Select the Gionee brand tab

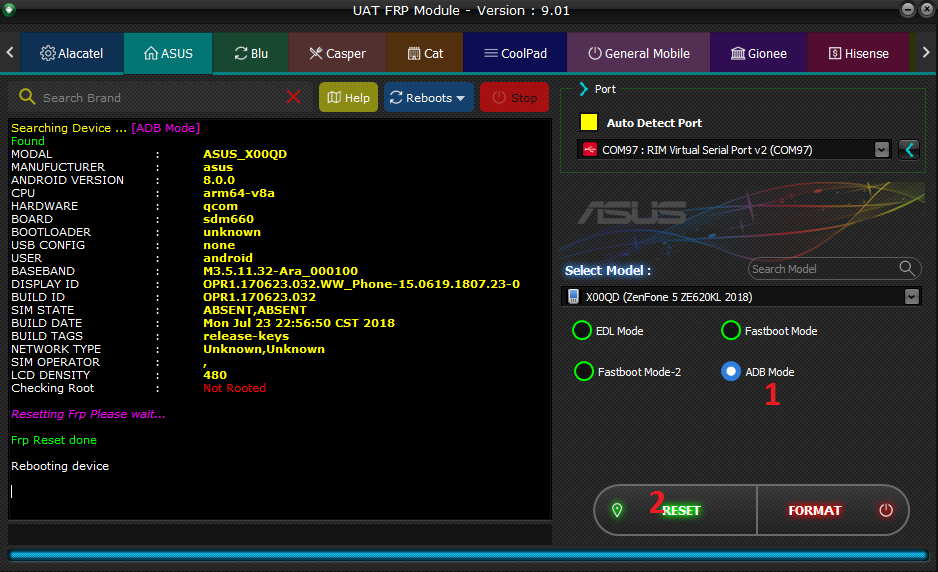click(759, 53)
